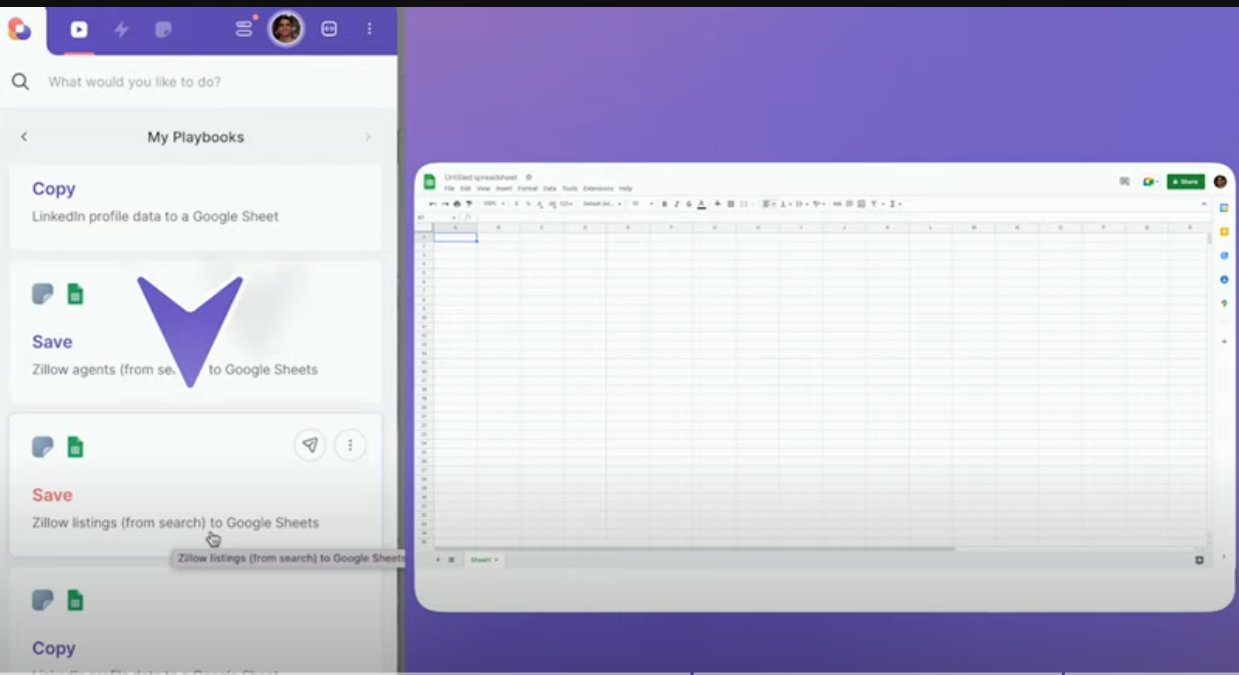The height and width of the screenshot is (675, 1239).
Task: Toggle the Bardeen panel layout icon
Action: click(x=329, y=29)
